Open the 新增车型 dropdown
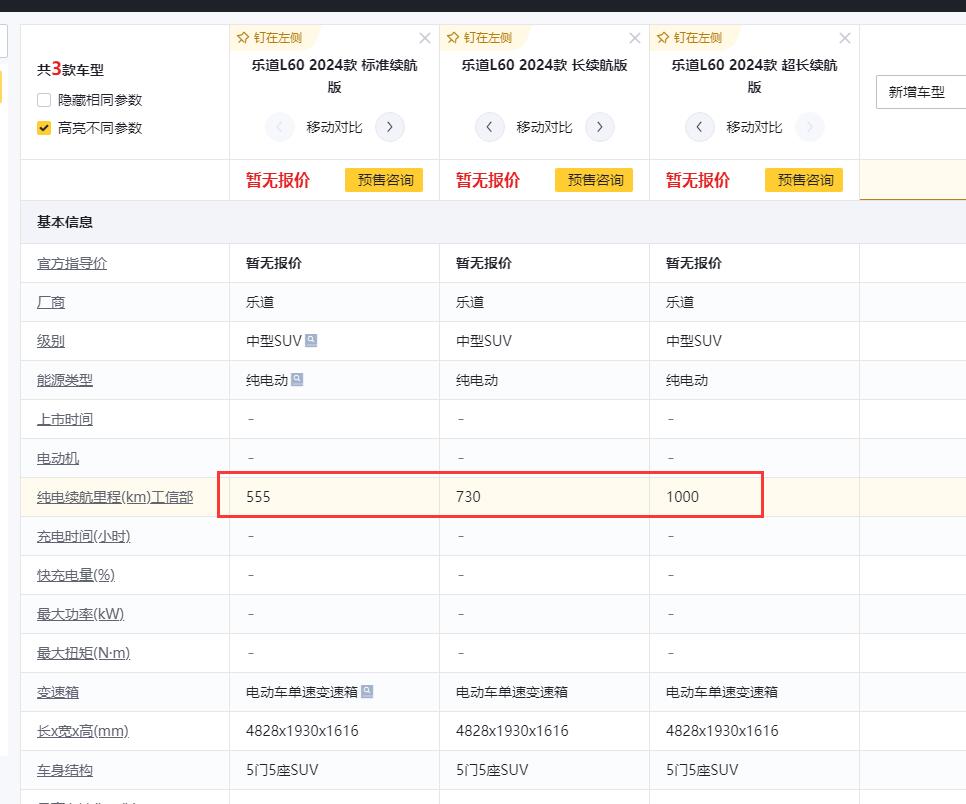 [920, 92]
